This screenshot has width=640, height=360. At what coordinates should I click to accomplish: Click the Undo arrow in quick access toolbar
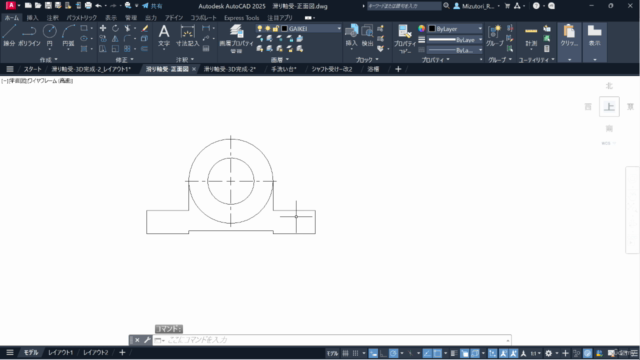[98, 6]
